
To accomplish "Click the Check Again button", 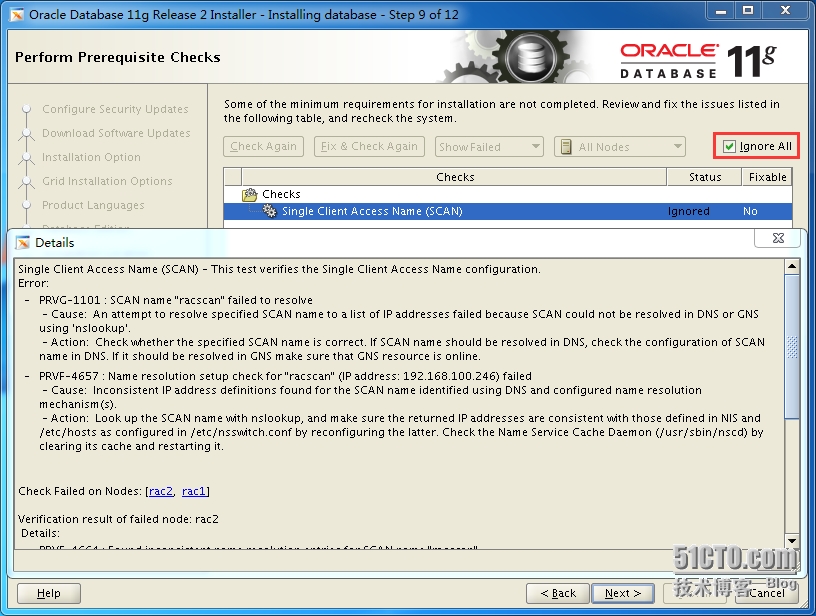I will point(263,147).
